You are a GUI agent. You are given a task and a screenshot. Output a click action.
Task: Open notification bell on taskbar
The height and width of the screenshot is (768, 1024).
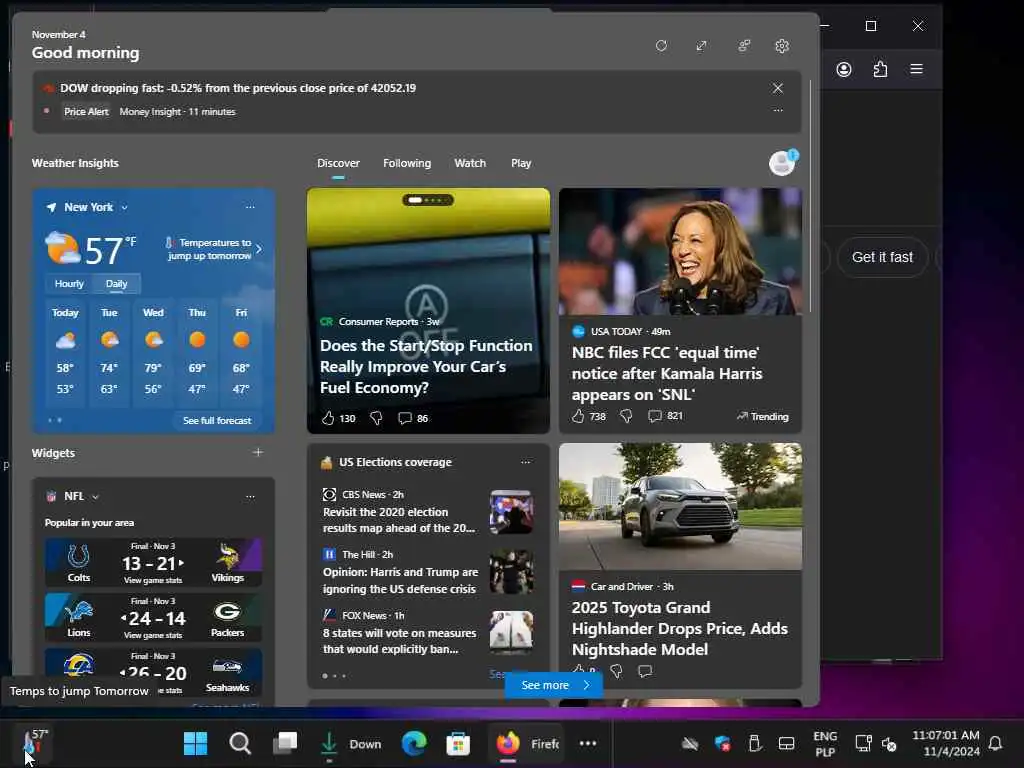[x=995, y=743]
